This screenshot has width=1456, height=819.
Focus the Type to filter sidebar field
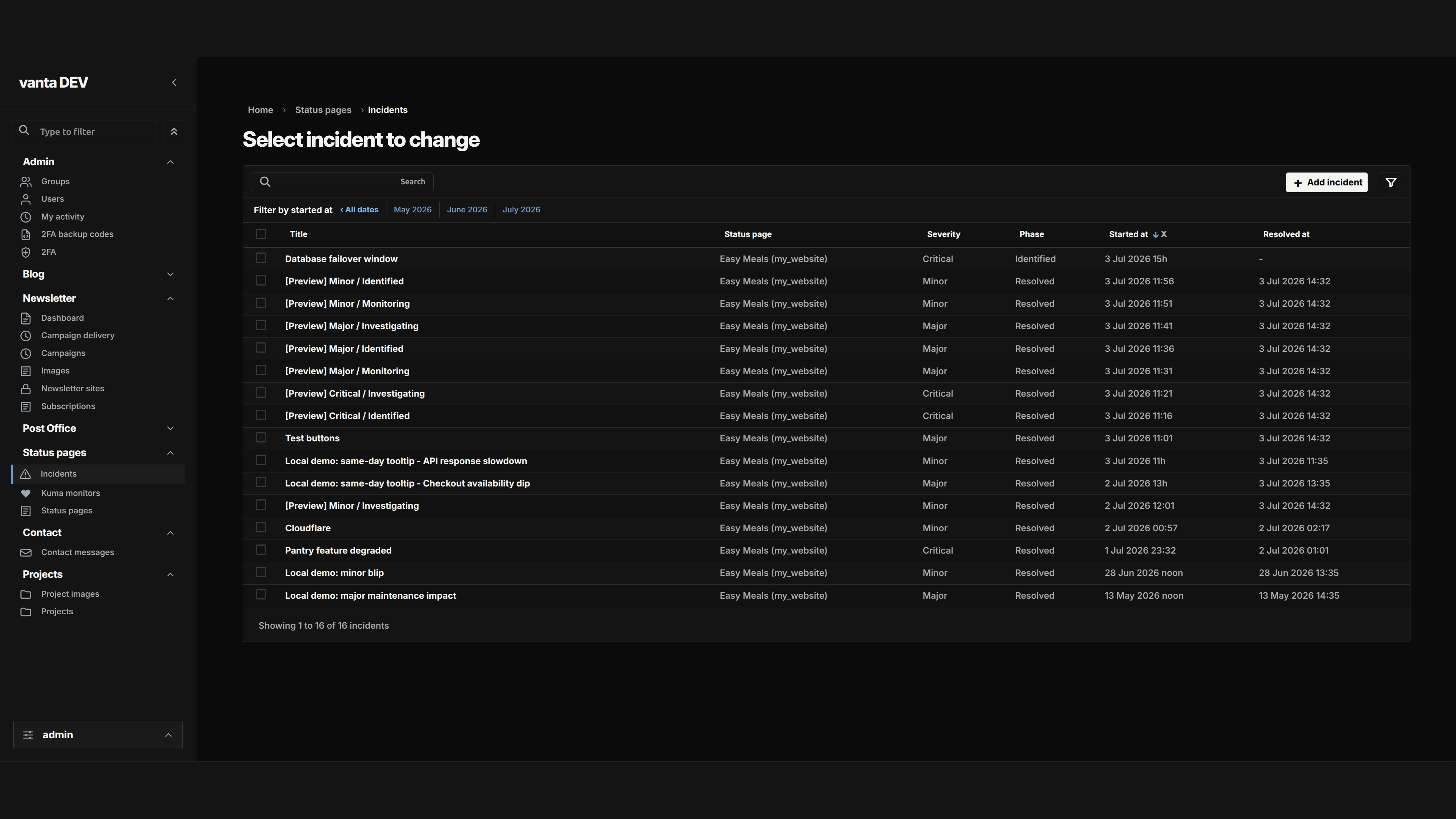pyautogui.click(x=84, y=131)
